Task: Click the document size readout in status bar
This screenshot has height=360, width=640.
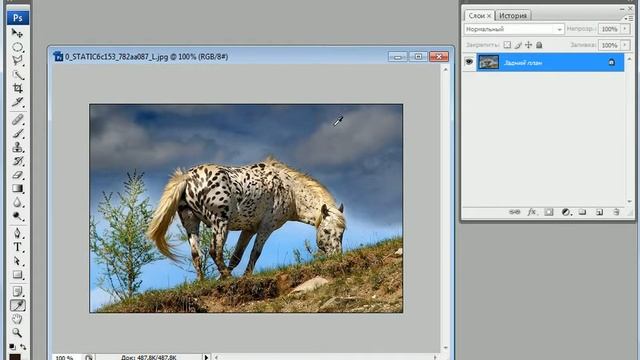Action: point(149,358)
